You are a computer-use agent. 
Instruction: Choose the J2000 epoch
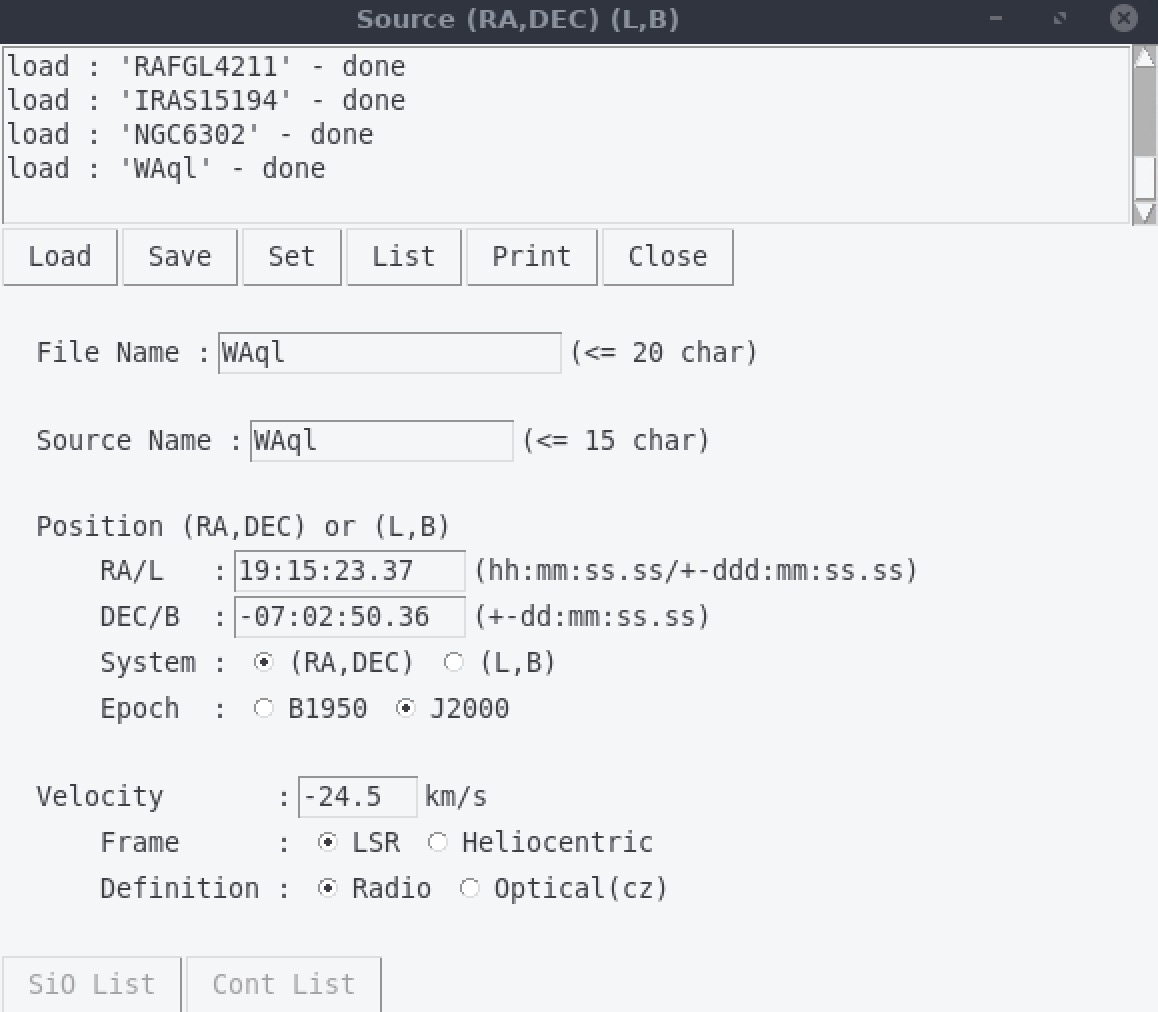pyautogui.click(x=406, y=709)
